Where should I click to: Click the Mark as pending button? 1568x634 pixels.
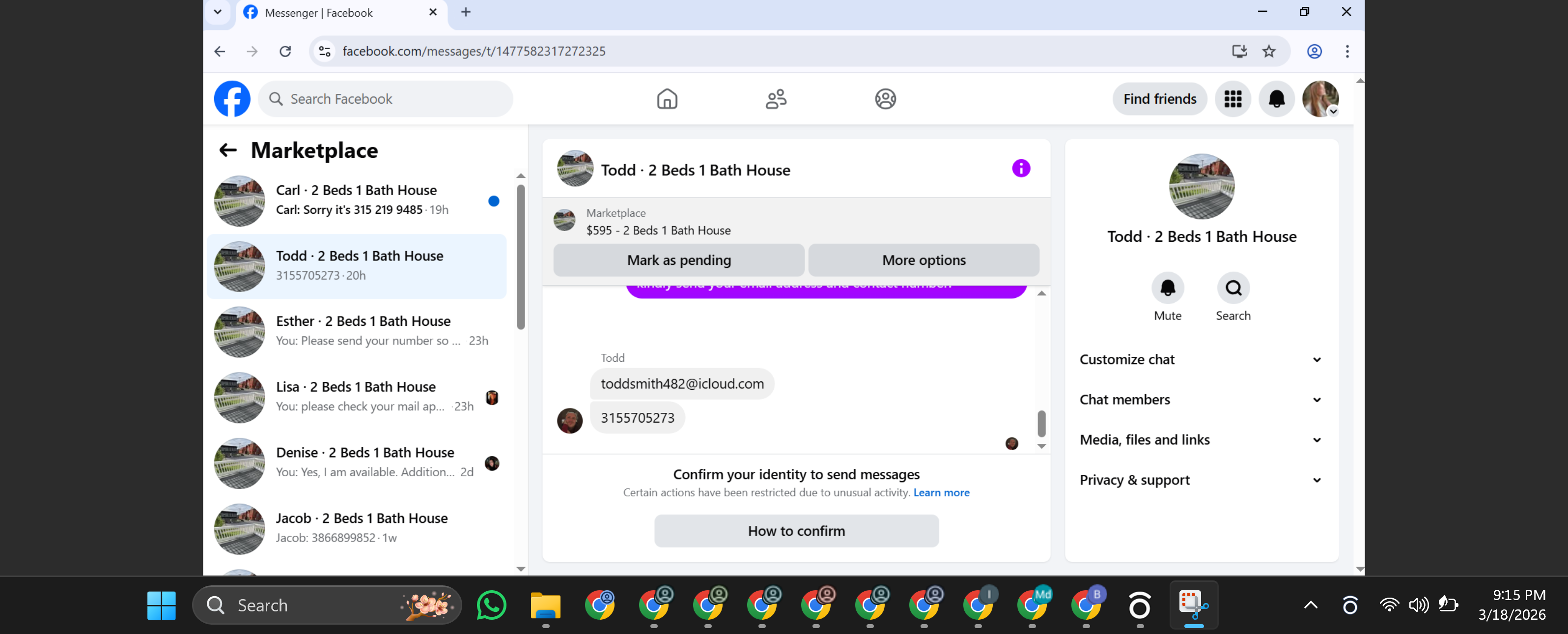point(679,260)
